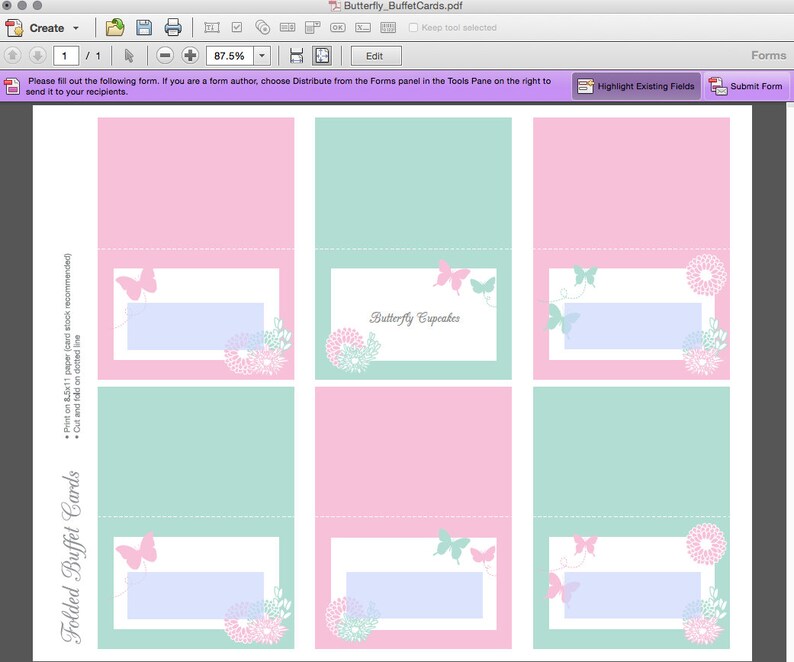Open the zoom level dropdown arrow

(262, 56)
